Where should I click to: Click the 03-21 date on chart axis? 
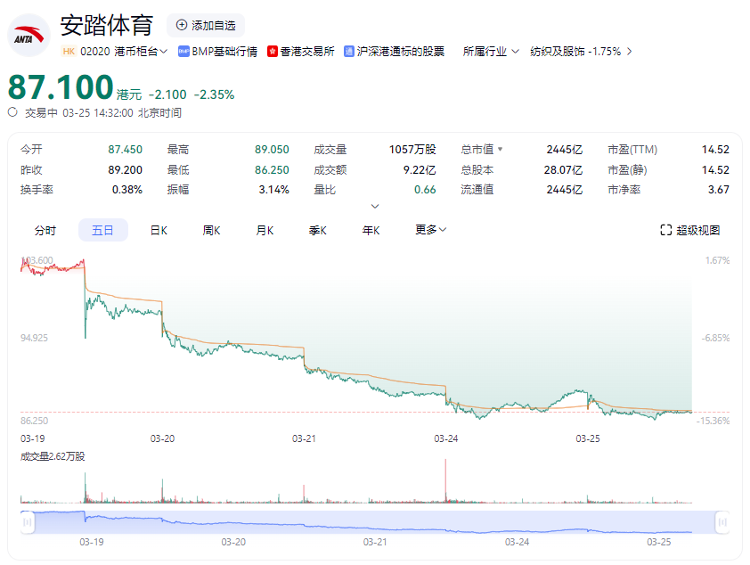point(304,438)
